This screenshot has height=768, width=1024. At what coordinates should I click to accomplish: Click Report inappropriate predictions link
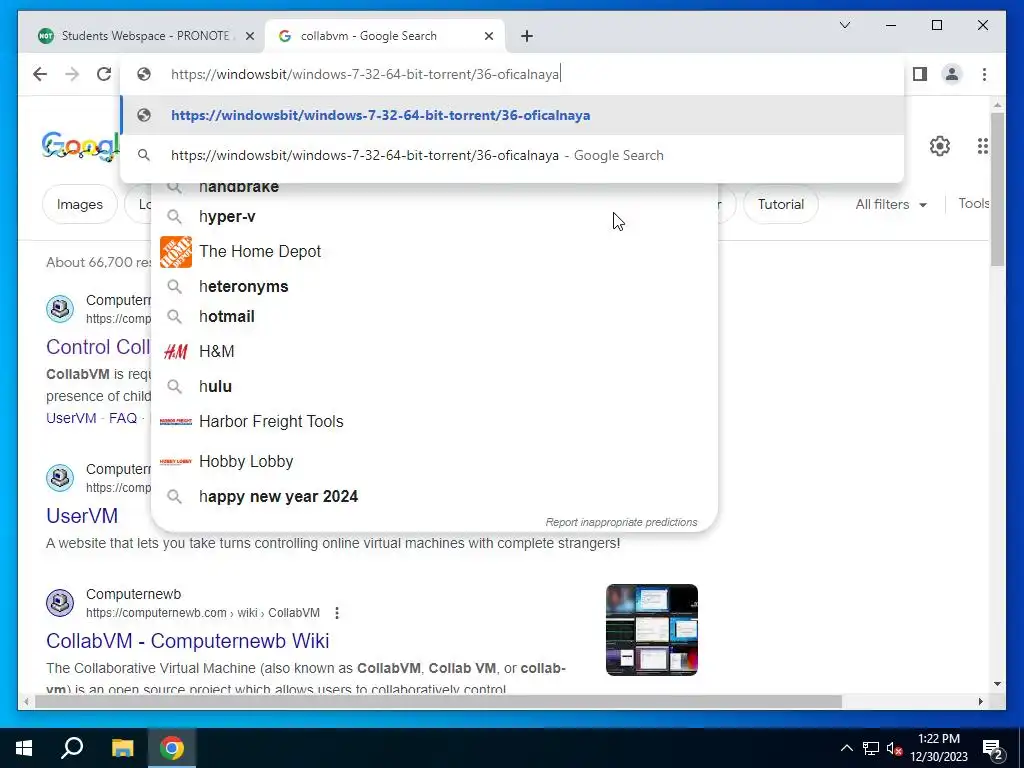[621, 522]
